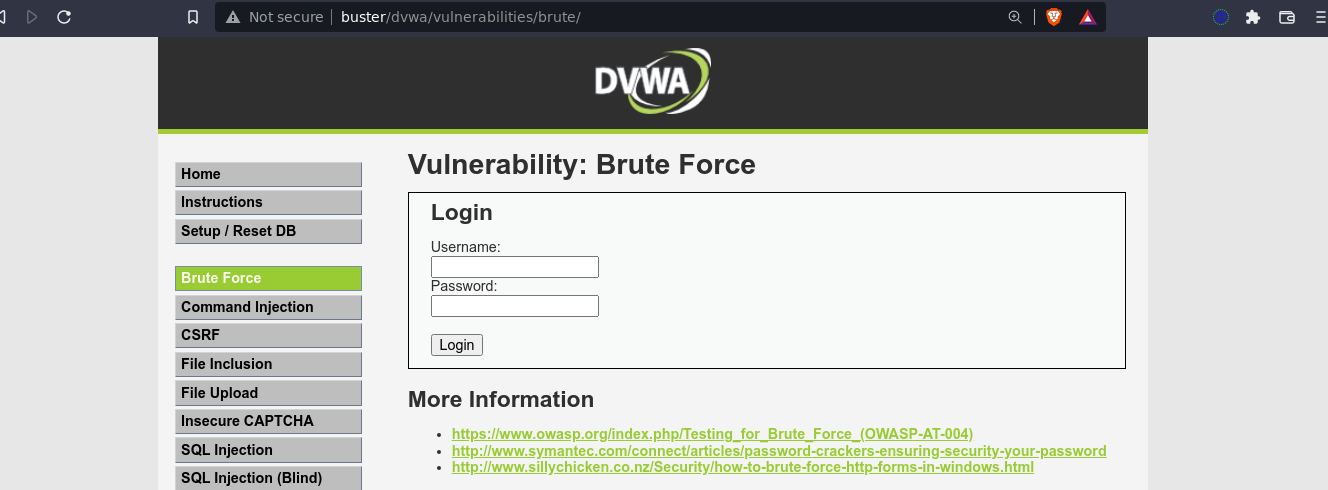The image size is (1328, 490).
Task: Reload the page with the refresh icon
Action: (x=64, y=17)
